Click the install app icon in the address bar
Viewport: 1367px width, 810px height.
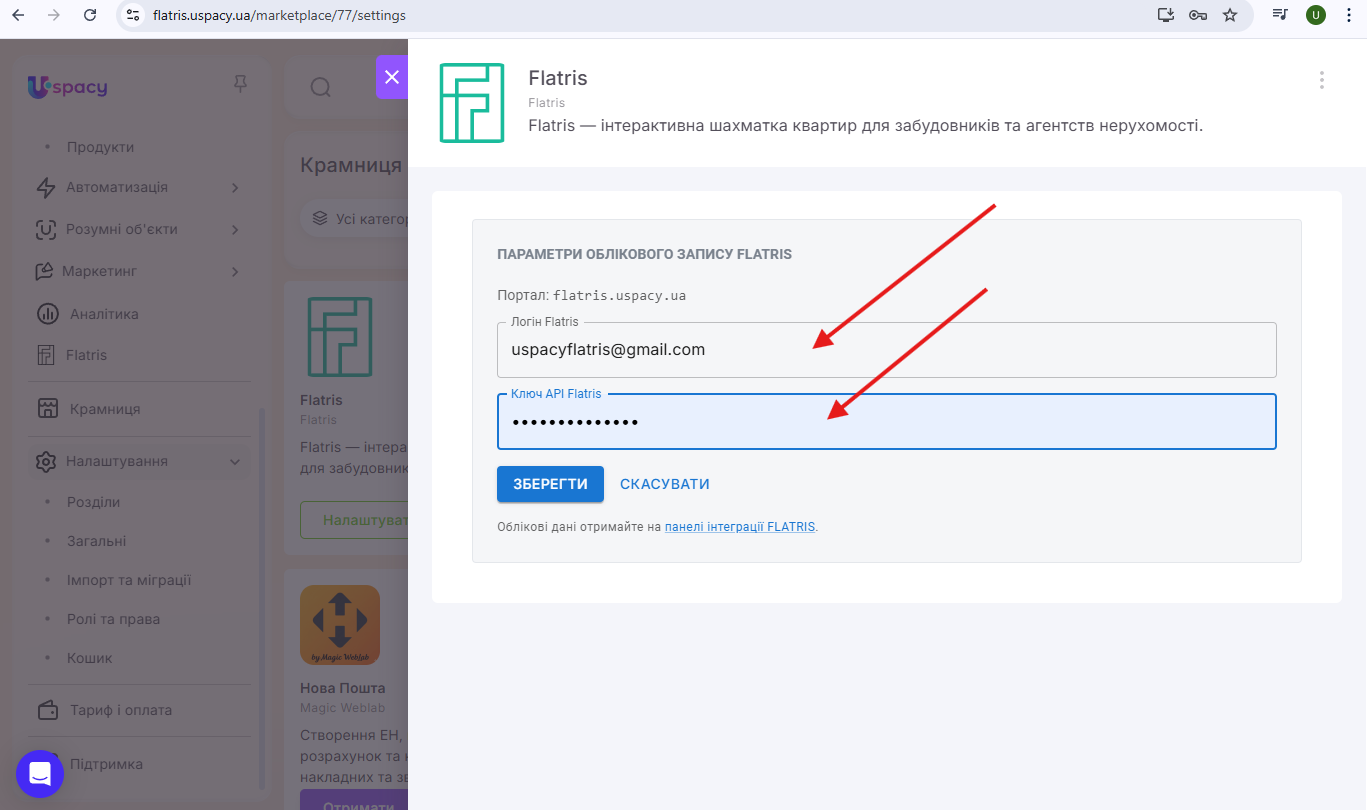tap(1165, 15)
